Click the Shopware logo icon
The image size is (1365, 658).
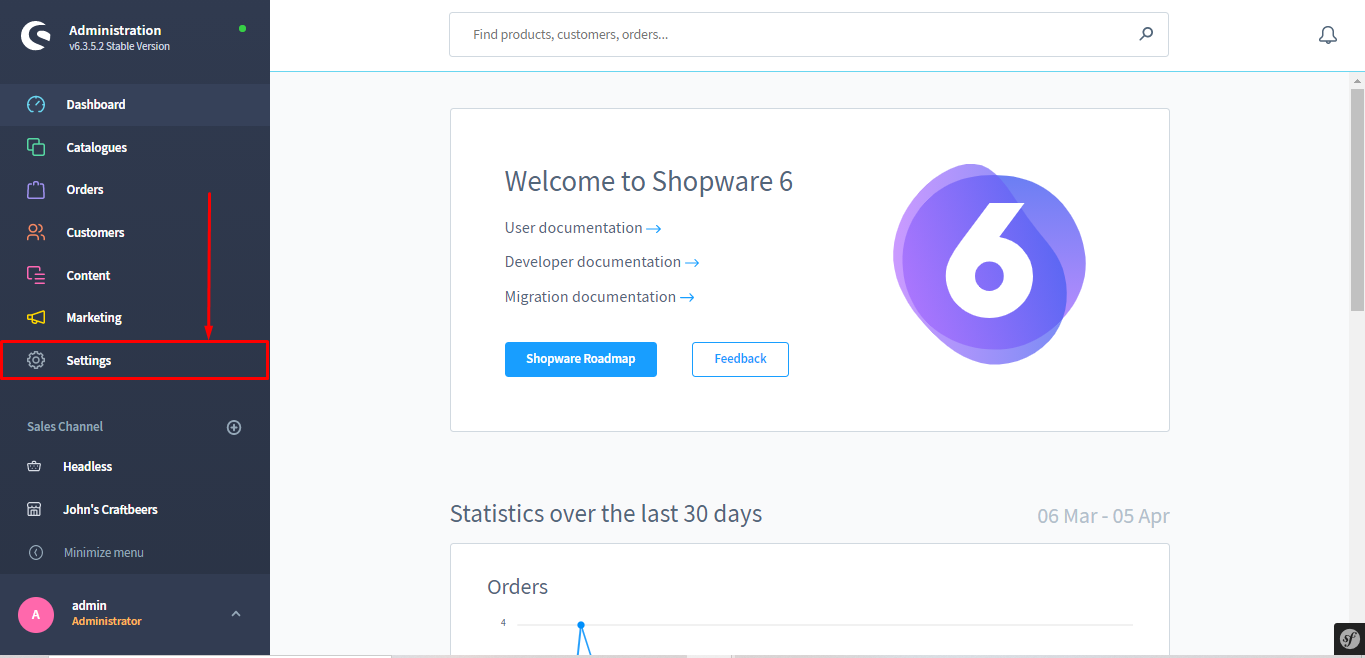36,37
